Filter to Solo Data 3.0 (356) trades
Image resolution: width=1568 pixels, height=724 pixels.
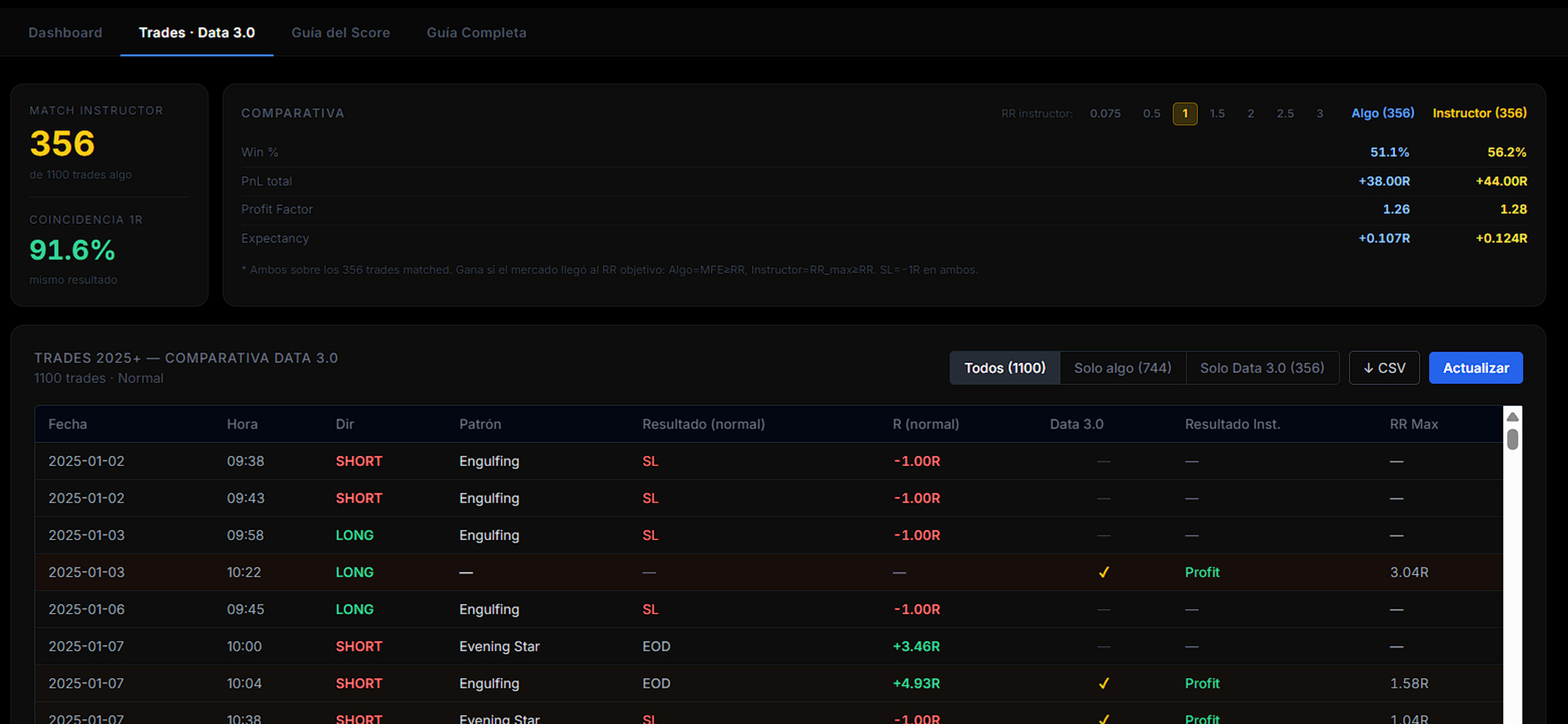(x=1262, y=368)
